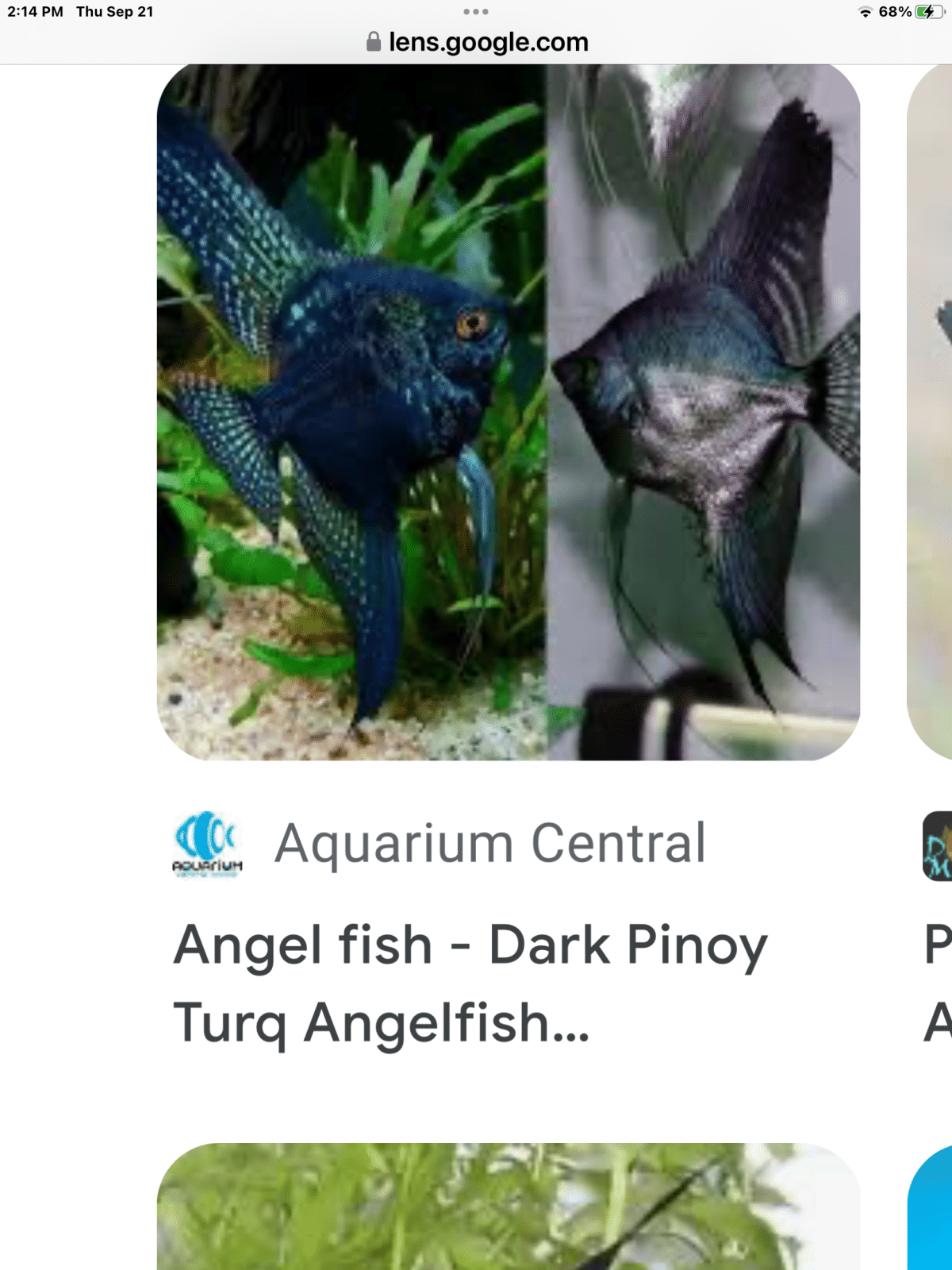Tap the battery charging icon
The height and width of the screenshot is (1270, 952).
928,12
